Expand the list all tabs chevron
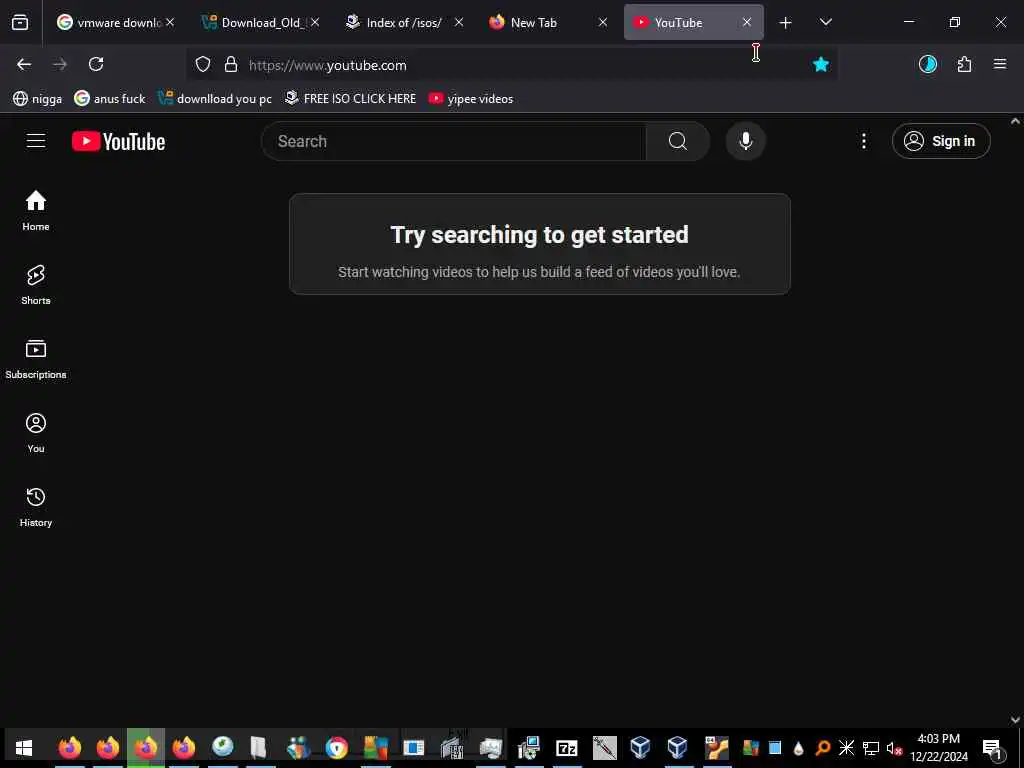Image resolution: width=1024 pixels, height=768 pixels. pos(825,22)
